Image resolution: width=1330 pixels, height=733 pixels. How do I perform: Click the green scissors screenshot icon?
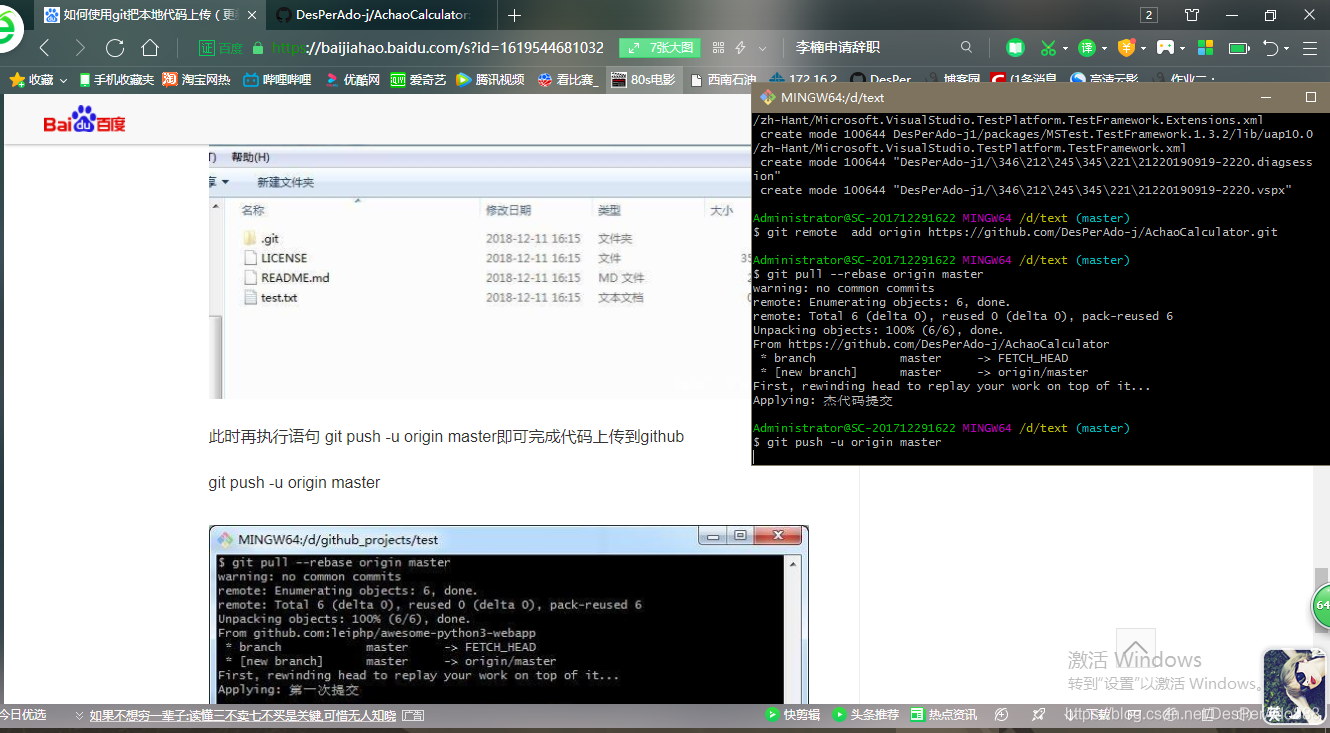click(1048, 47)
